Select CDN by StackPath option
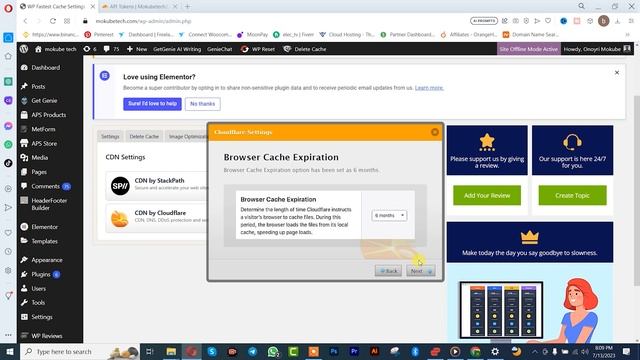This screenshot has height=360, width=640. click(157, 186)
